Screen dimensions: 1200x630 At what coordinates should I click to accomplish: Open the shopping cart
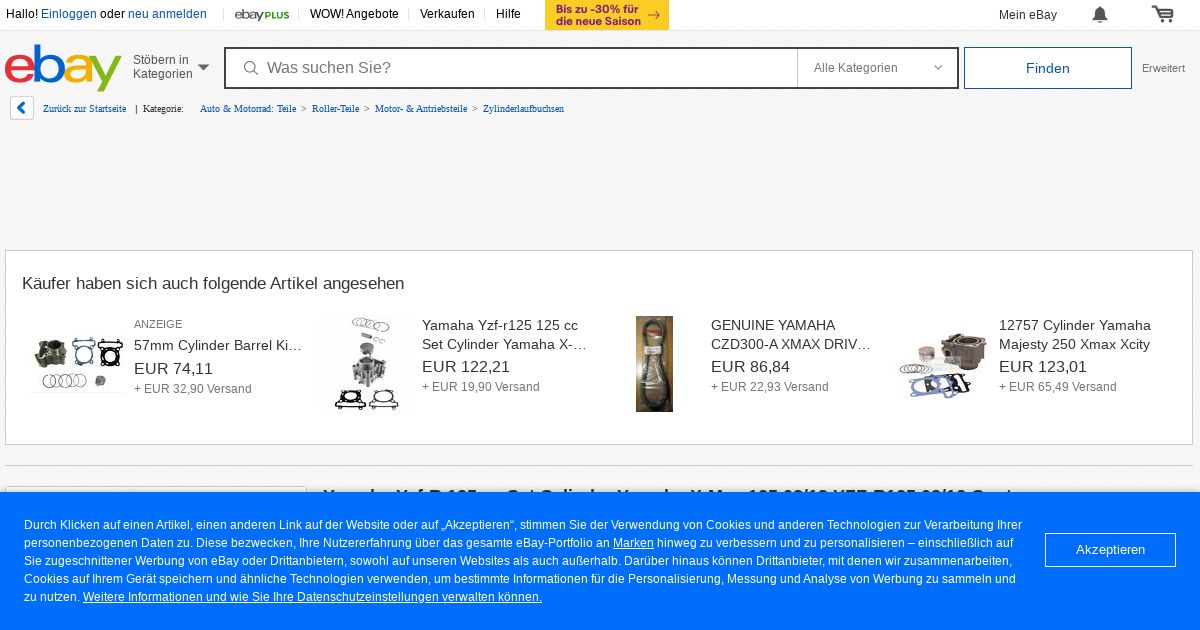click(1162, 14)
